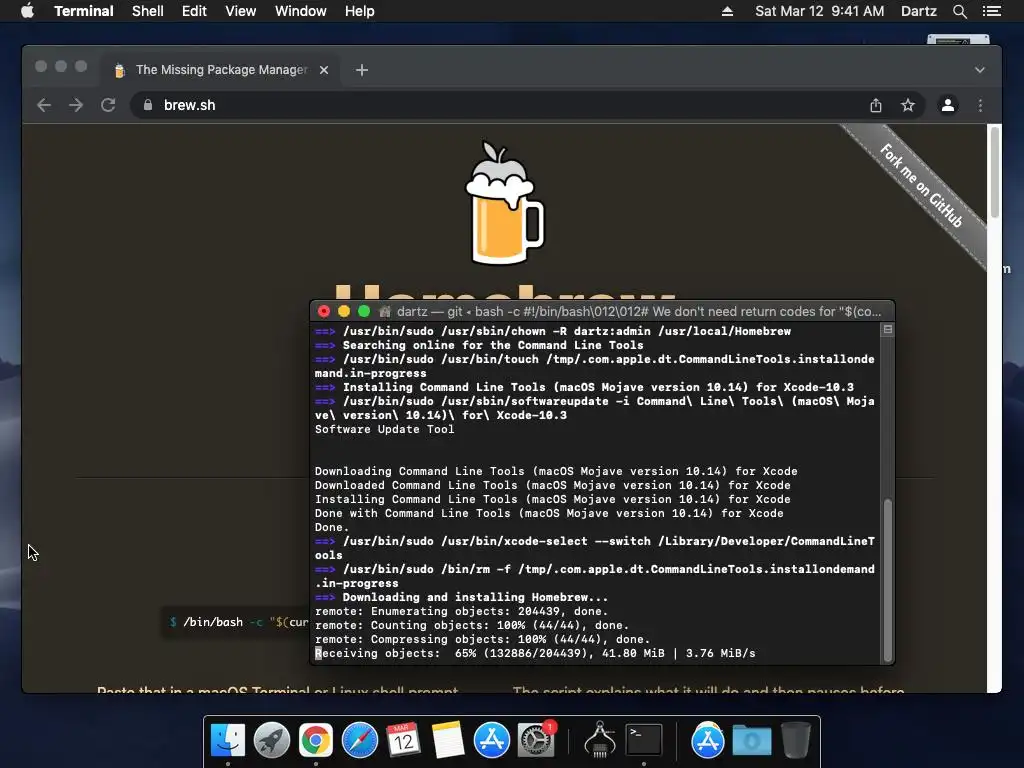Click the Homebrew beer mug logo
The height and width of the screenshot is (768, 1024).
coord(504,203)
